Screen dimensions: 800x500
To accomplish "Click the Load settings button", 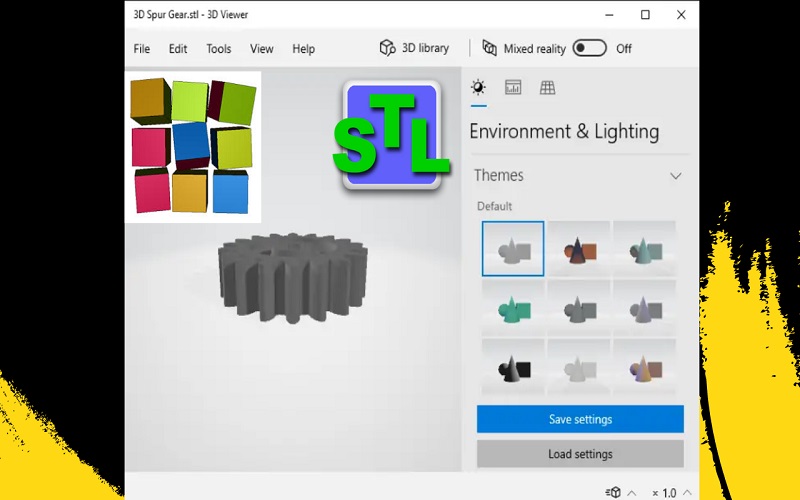I will 580,454.
